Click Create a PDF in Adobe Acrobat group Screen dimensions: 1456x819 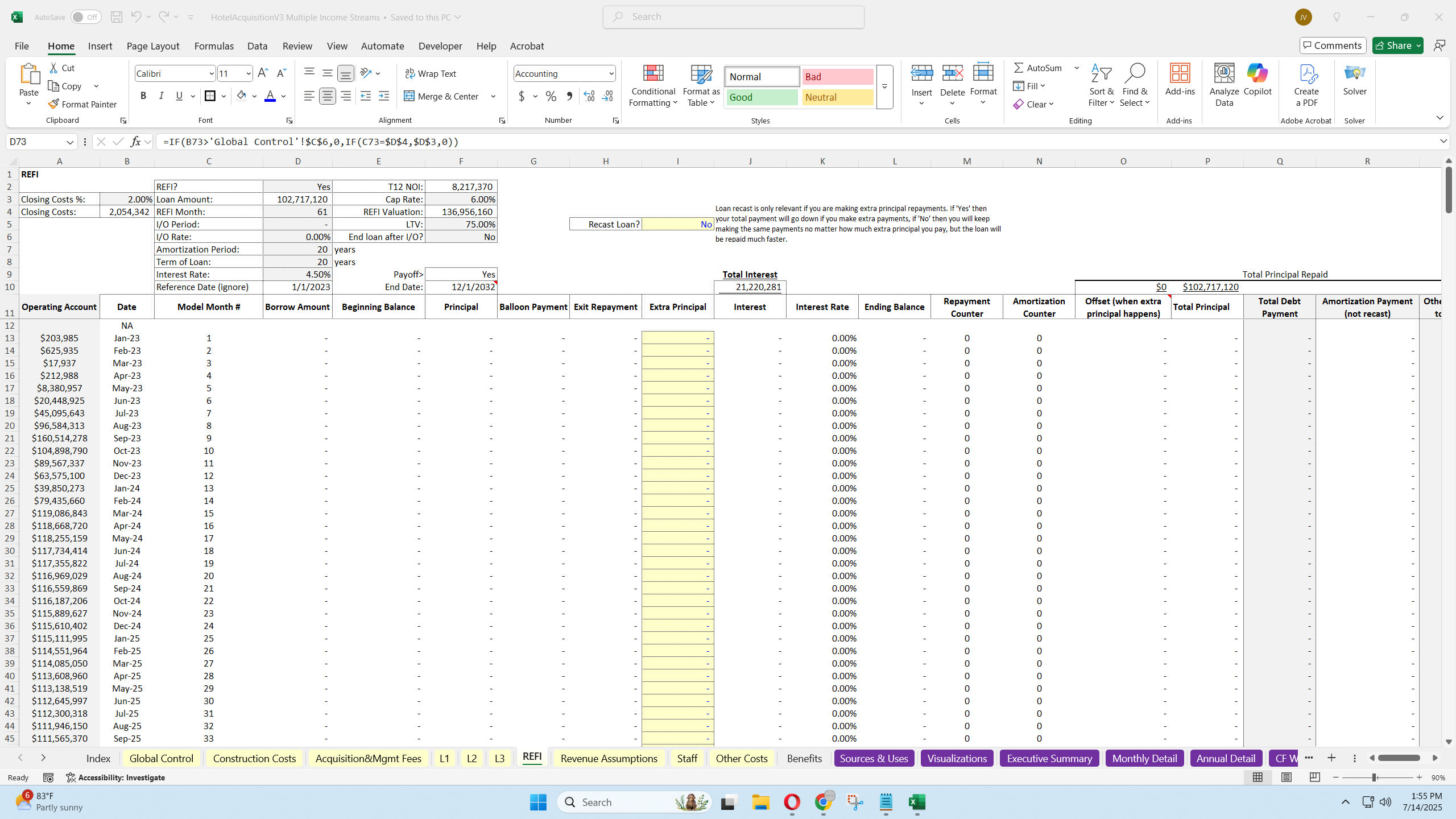1306,86
